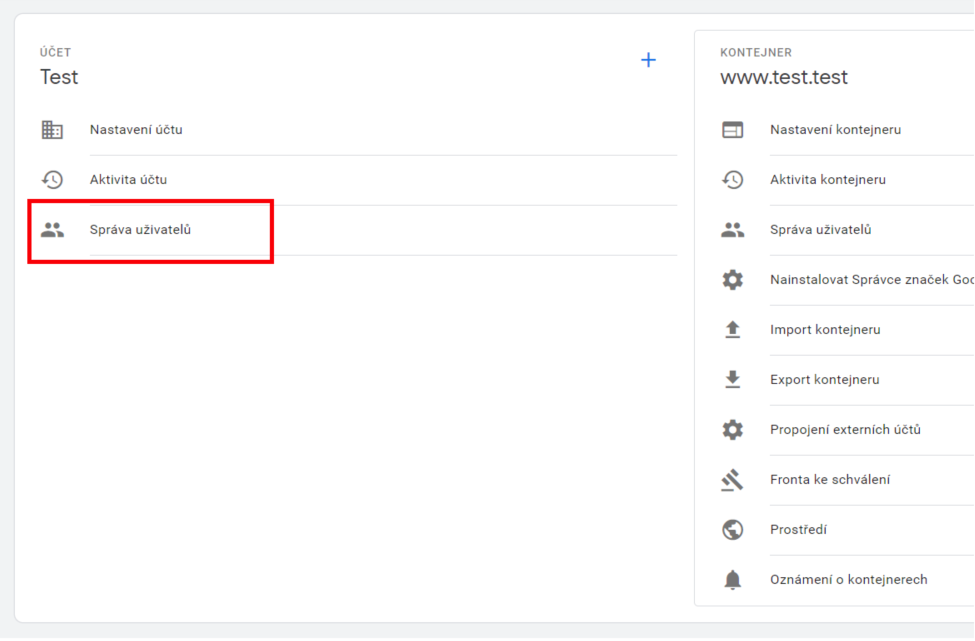Click the gavel icon beside Fronta ke schválení
This screenshot has width=975, height=641.
tap(732, 479)
